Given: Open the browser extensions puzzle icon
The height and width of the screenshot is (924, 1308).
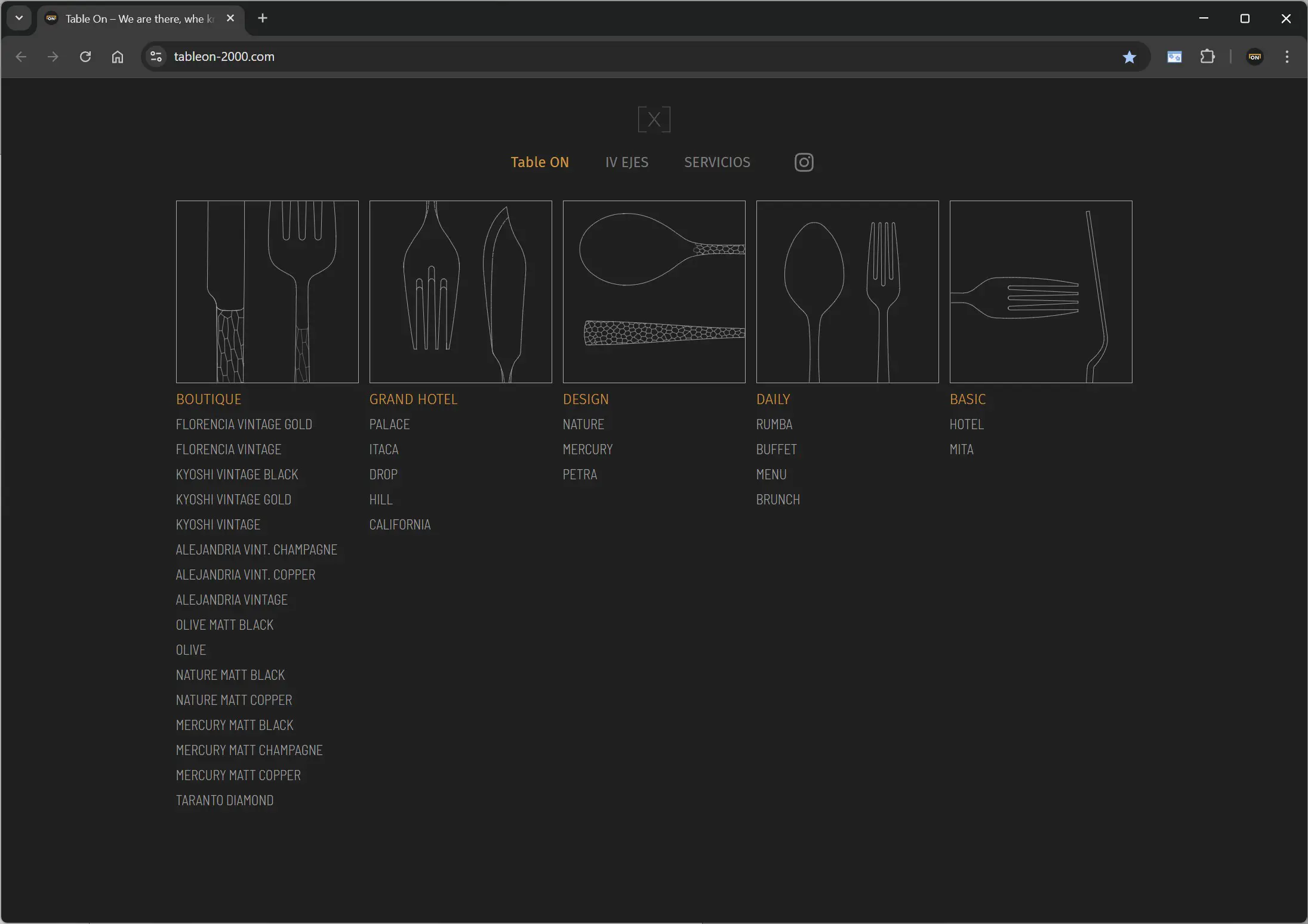Looking at the screenshot, I should (x=1207, y=57).
